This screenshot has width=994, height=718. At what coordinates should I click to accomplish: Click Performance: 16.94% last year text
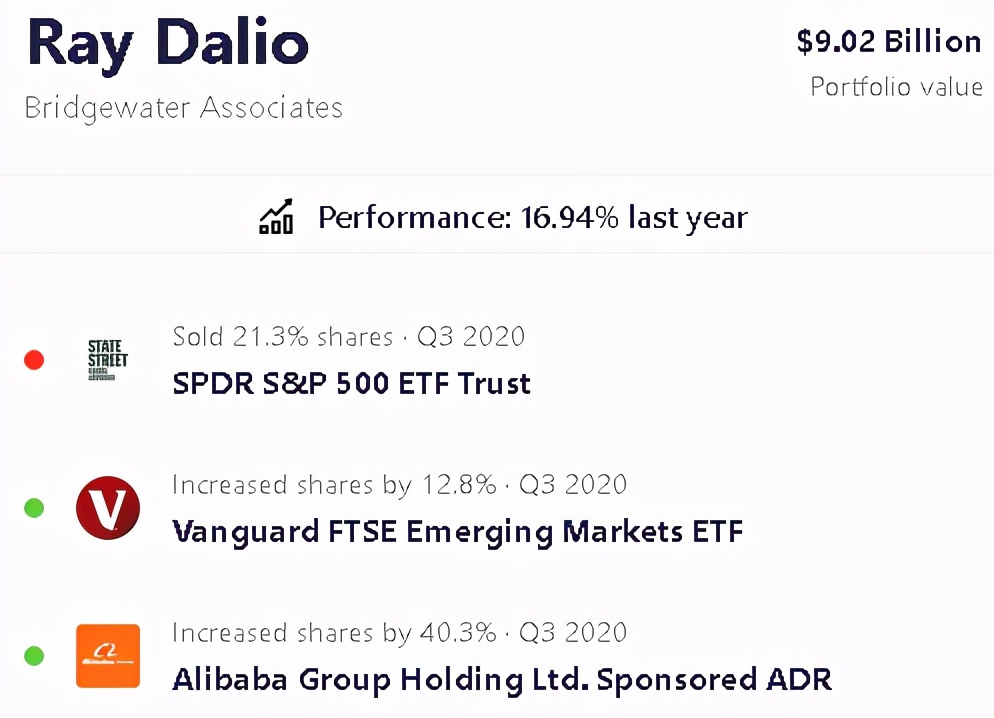coord(532,217)
